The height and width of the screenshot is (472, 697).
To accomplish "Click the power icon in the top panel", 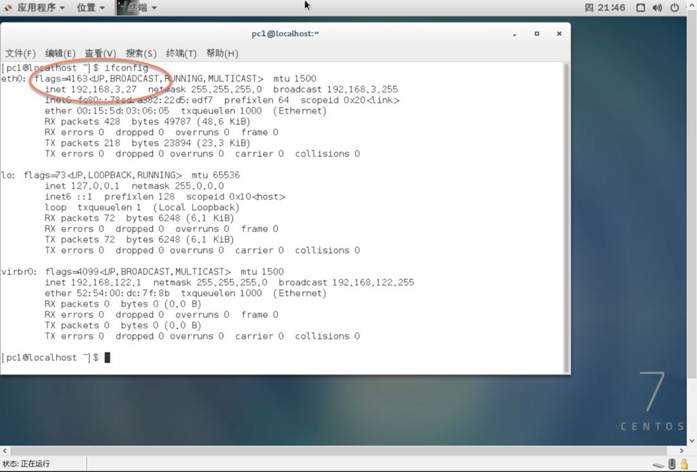I will 677,7.
